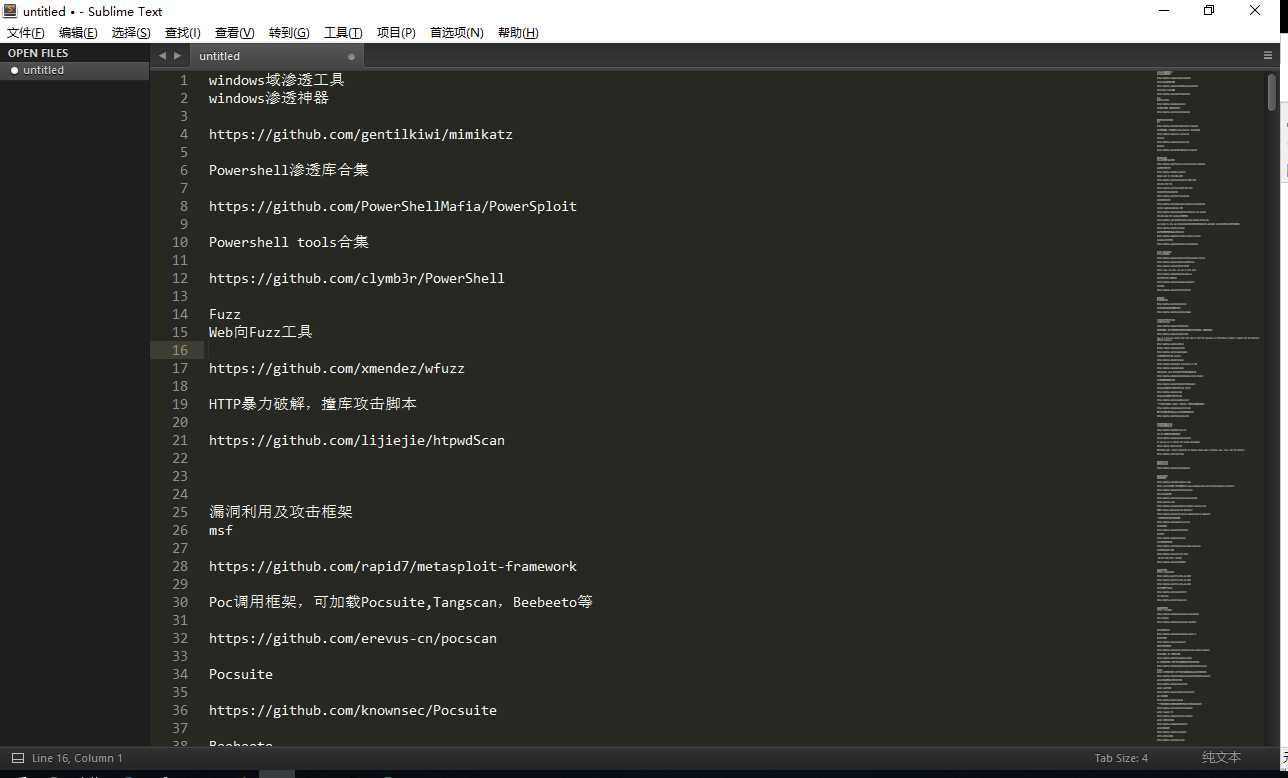Click the lijiejie/htpwdScan URL line
The width and height of the screenshot is (1288, 778).
click(x=357, y=440)
